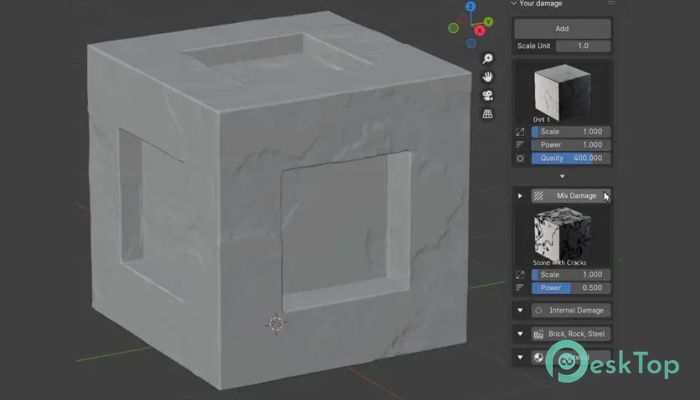The height and width of the screenshot is (400, 700).
Task: Adjust Dirt 1 Power 1.000 slider
Action: (571, 145)
